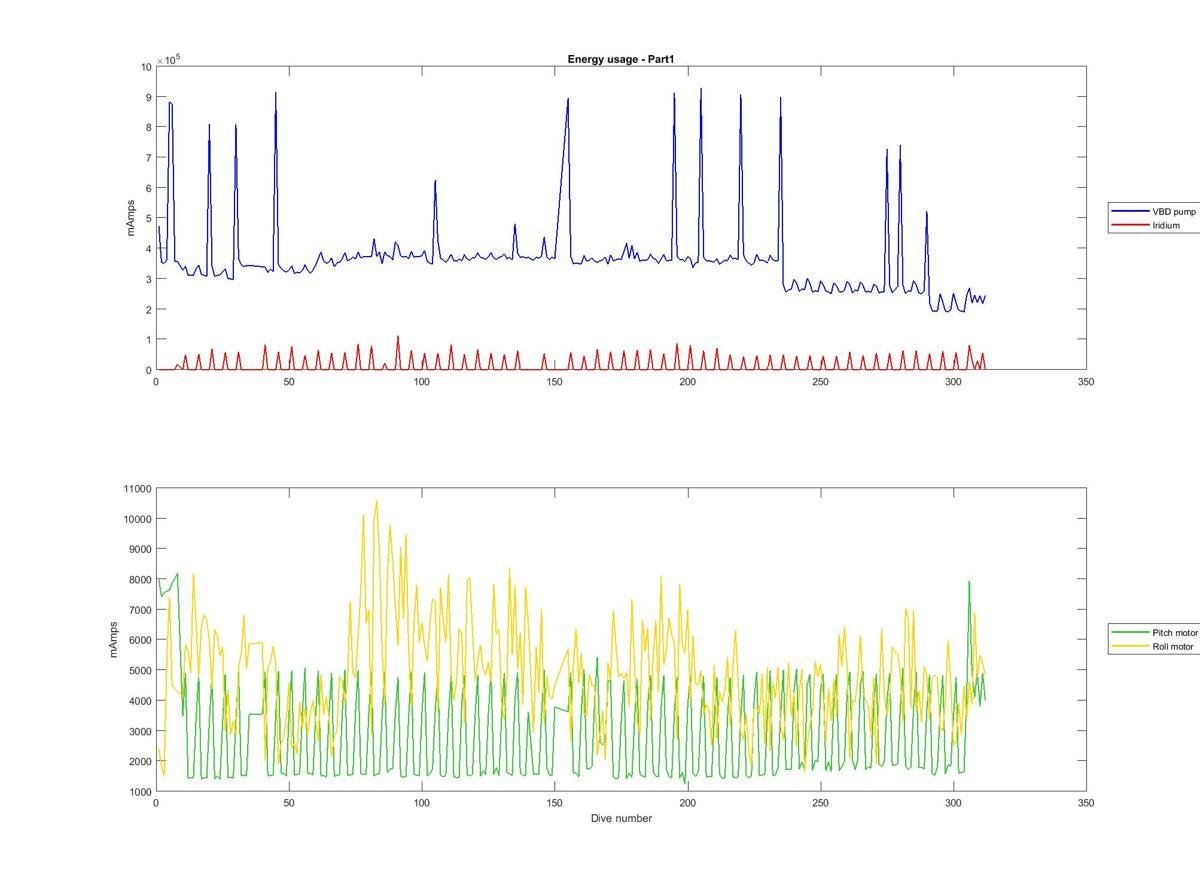Click y-axis tick "7" on the energy usage plot
This screenshot has width=1200, height=889.
coord(148,158)
